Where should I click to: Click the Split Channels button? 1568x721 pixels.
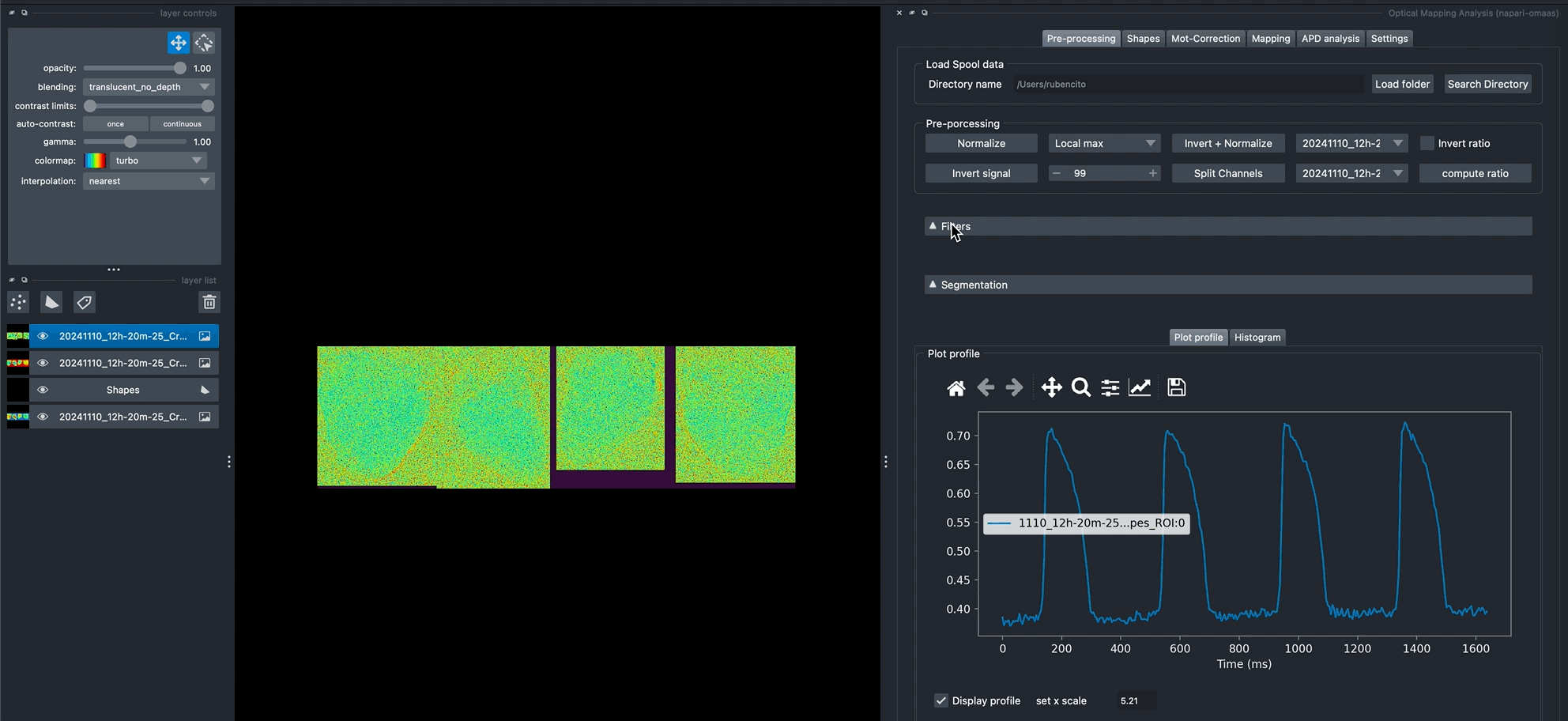point(1228,173)
